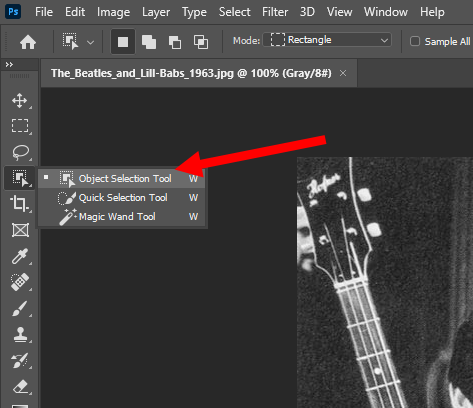Select the Crop tool
473x408 pixels.
coord(19,203)
